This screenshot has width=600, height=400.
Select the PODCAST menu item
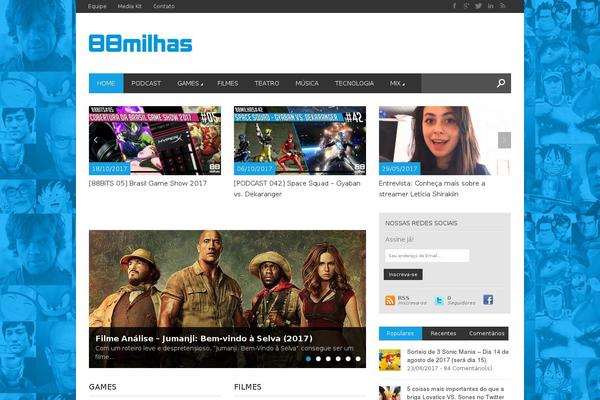[x=146, y=83]
